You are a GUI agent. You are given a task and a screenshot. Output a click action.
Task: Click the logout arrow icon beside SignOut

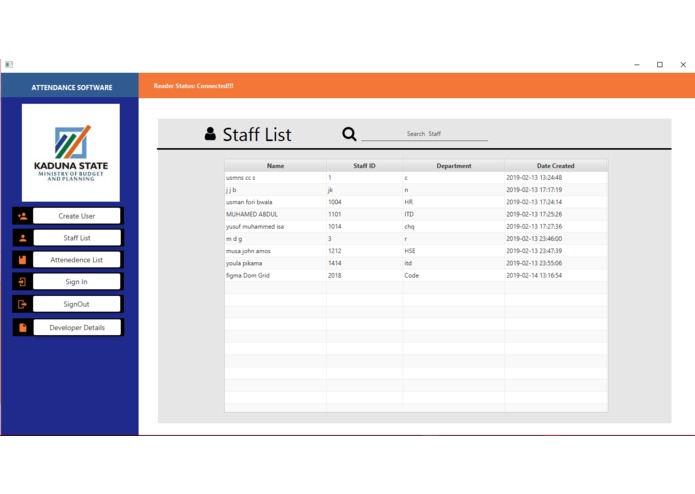click(23, 304)
